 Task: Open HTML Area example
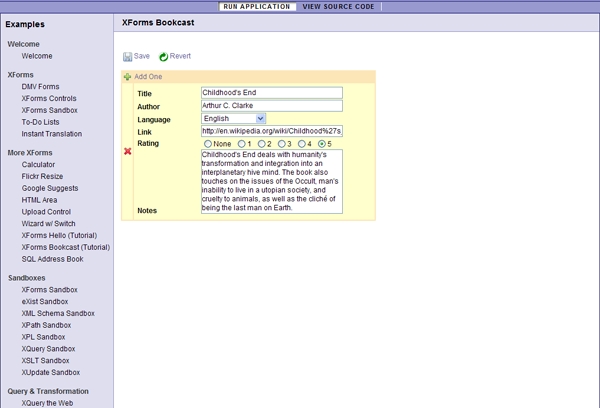click(39, 200)
